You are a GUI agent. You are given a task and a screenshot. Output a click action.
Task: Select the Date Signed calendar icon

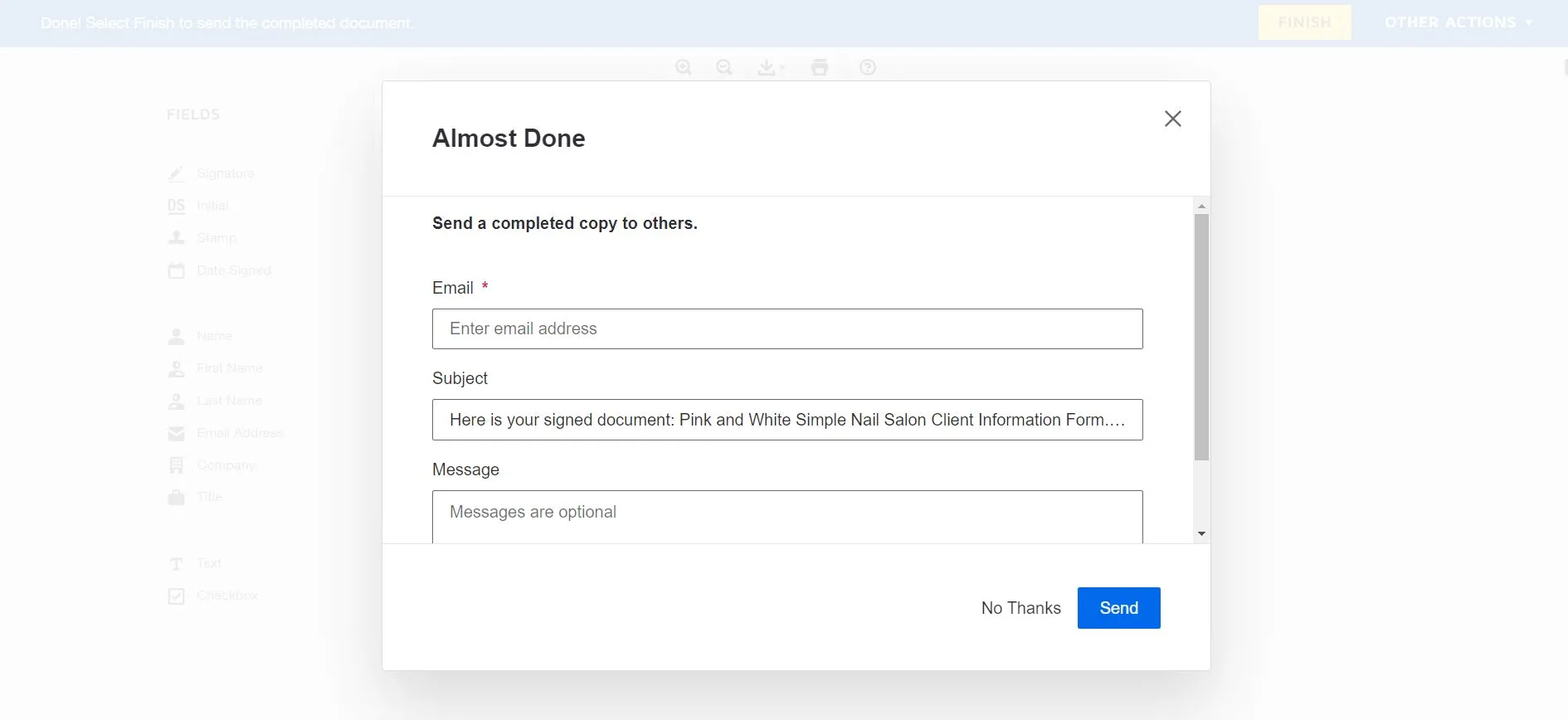point(177,270)
